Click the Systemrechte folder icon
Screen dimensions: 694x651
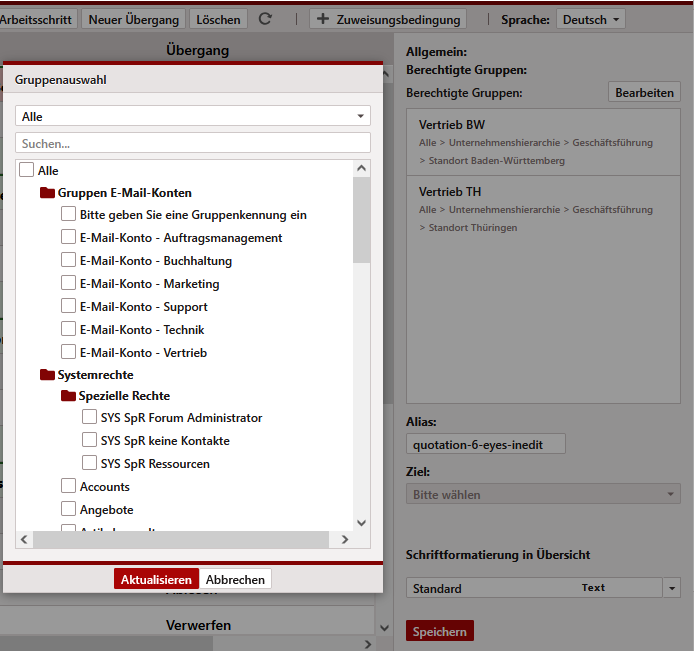pos(47,375)
